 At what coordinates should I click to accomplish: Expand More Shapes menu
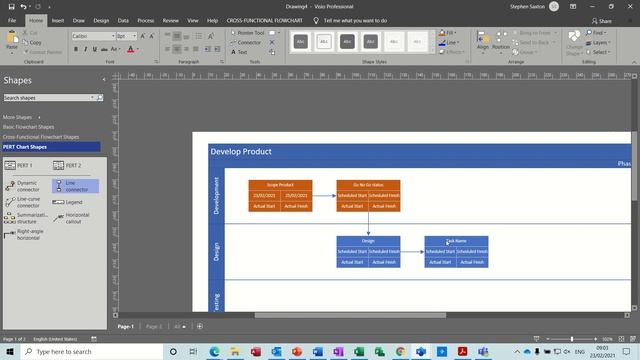pyautogui.click(x=21, y=117)
